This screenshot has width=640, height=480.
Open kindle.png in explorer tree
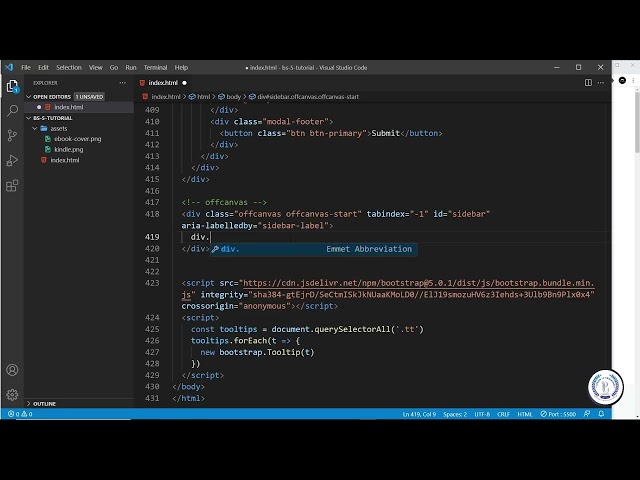[69, 149]
